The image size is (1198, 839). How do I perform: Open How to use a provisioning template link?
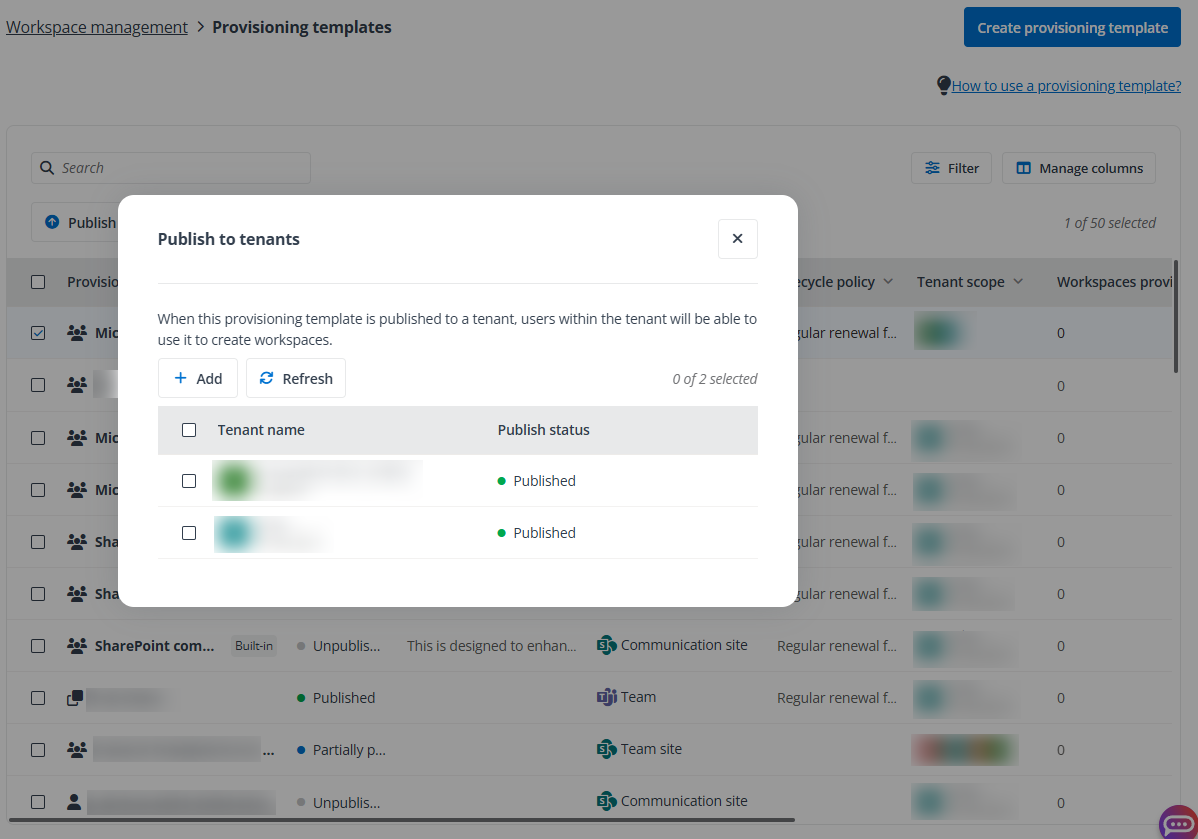pyautogui.click(x=1066, y=86)
